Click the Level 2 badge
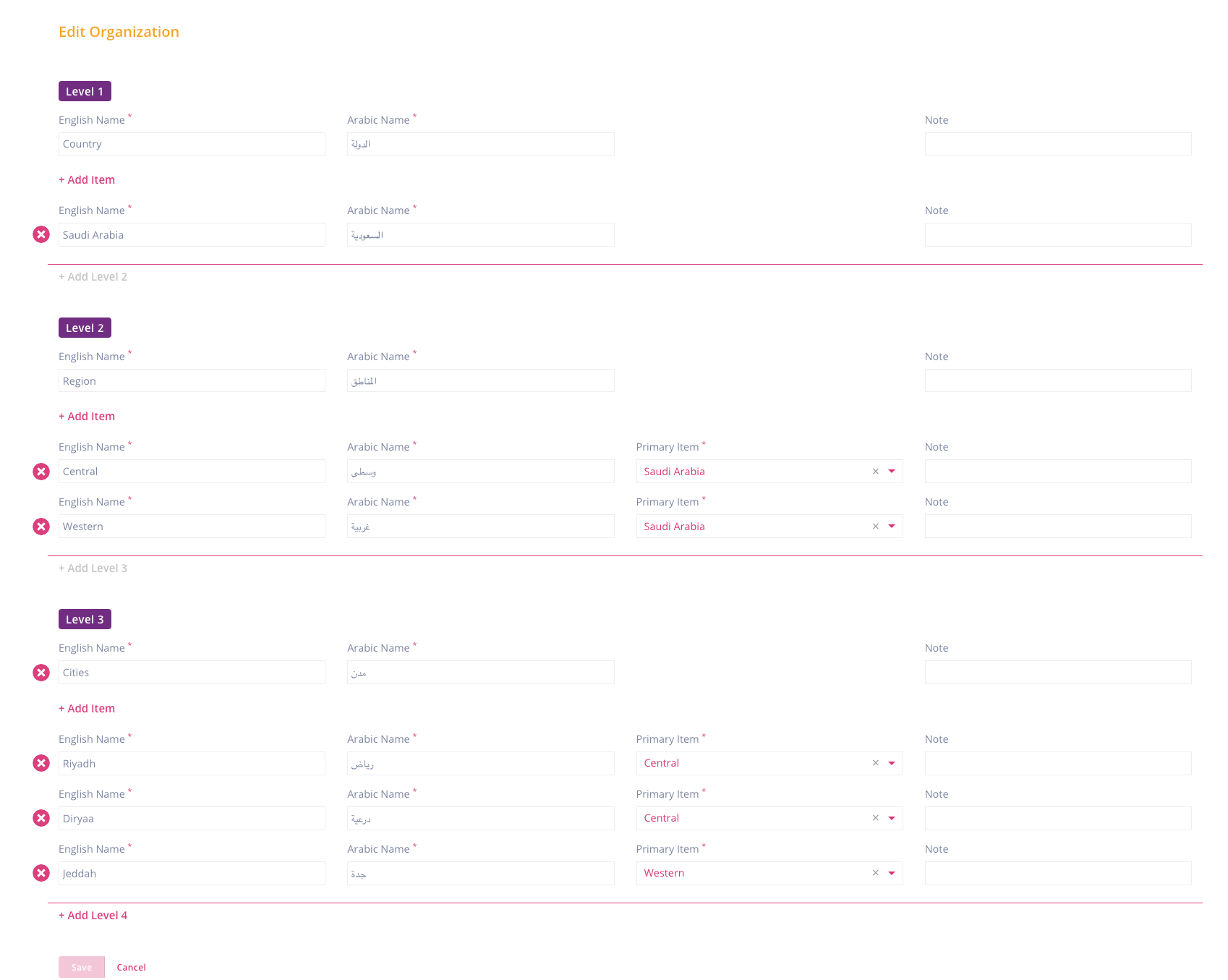The width and height of the screenshot is (1228, 980). [x=85, y=328]
